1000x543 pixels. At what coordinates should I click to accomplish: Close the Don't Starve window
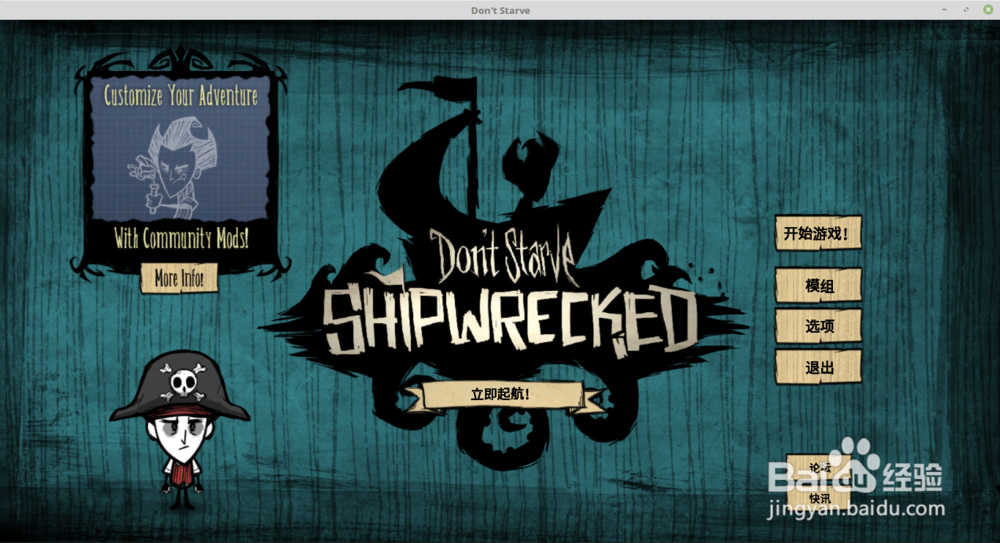[x=988, y=10]
